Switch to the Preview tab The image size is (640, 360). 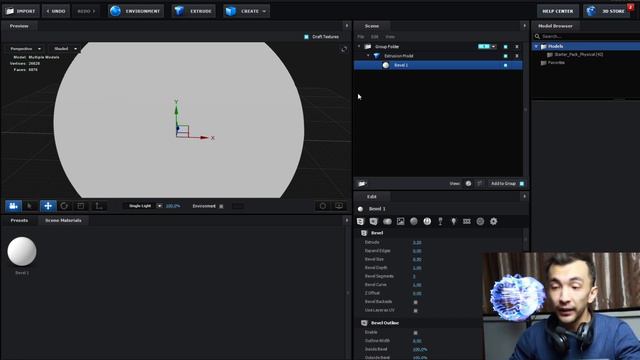coord(19,26)
